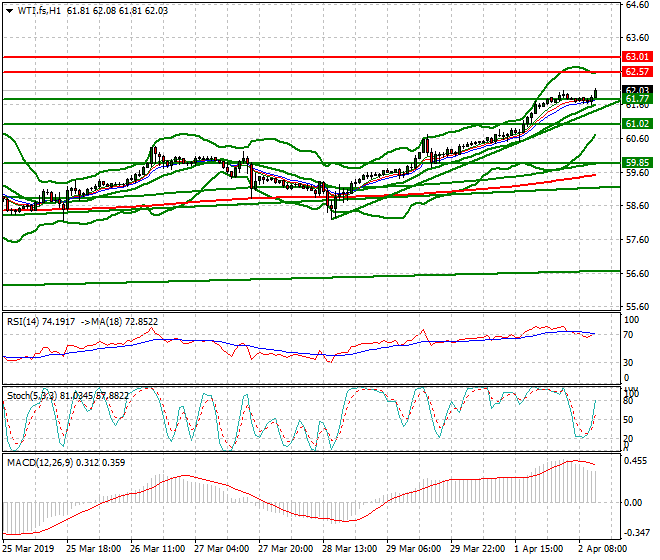Click the 29 Mar 06:00 time label

413,549
